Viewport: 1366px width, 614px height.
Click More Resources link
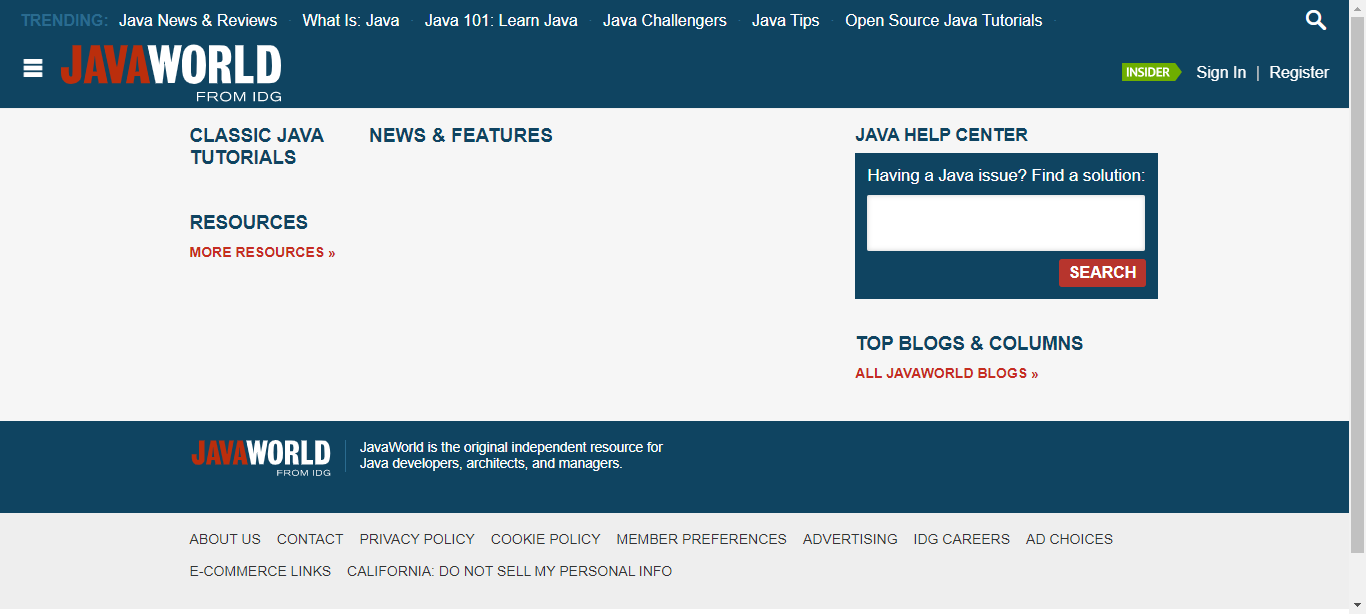pos(263,252)
